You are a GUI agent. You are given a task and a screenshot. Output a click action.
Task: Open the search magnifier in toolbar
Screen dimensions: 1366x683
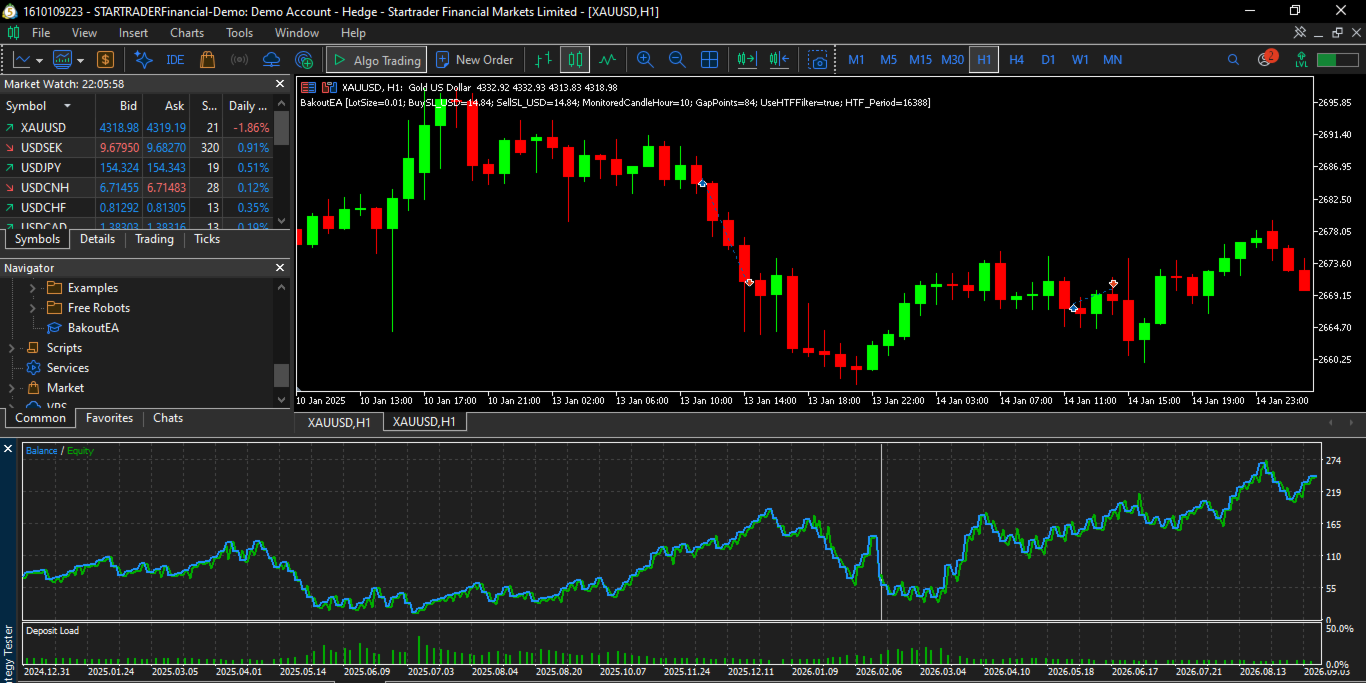(1233, 60)
